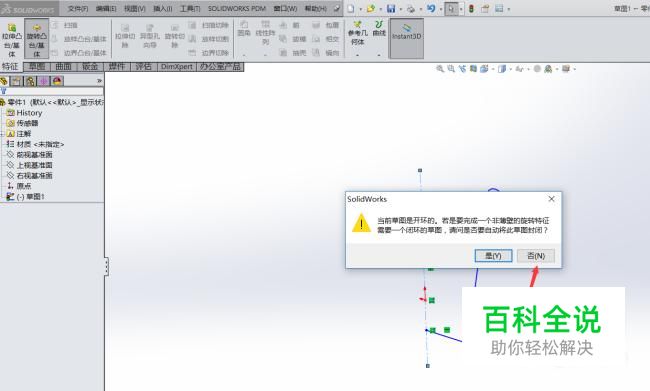
Task: Click the Undo icon
Action: 431,8
